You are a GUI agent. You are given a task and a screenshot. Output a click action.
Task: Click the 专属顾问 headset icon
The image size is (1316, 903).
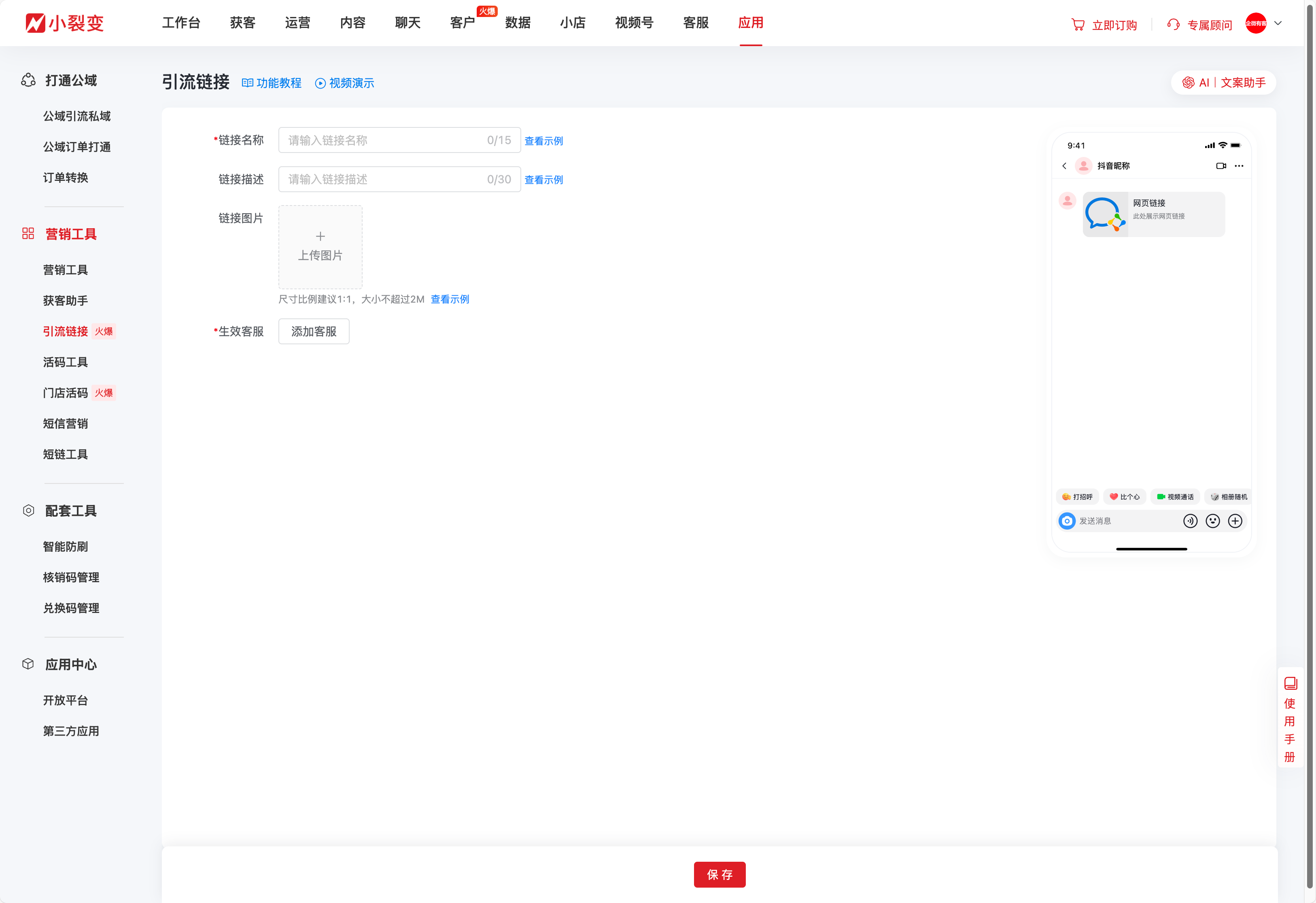(1173, 24)
